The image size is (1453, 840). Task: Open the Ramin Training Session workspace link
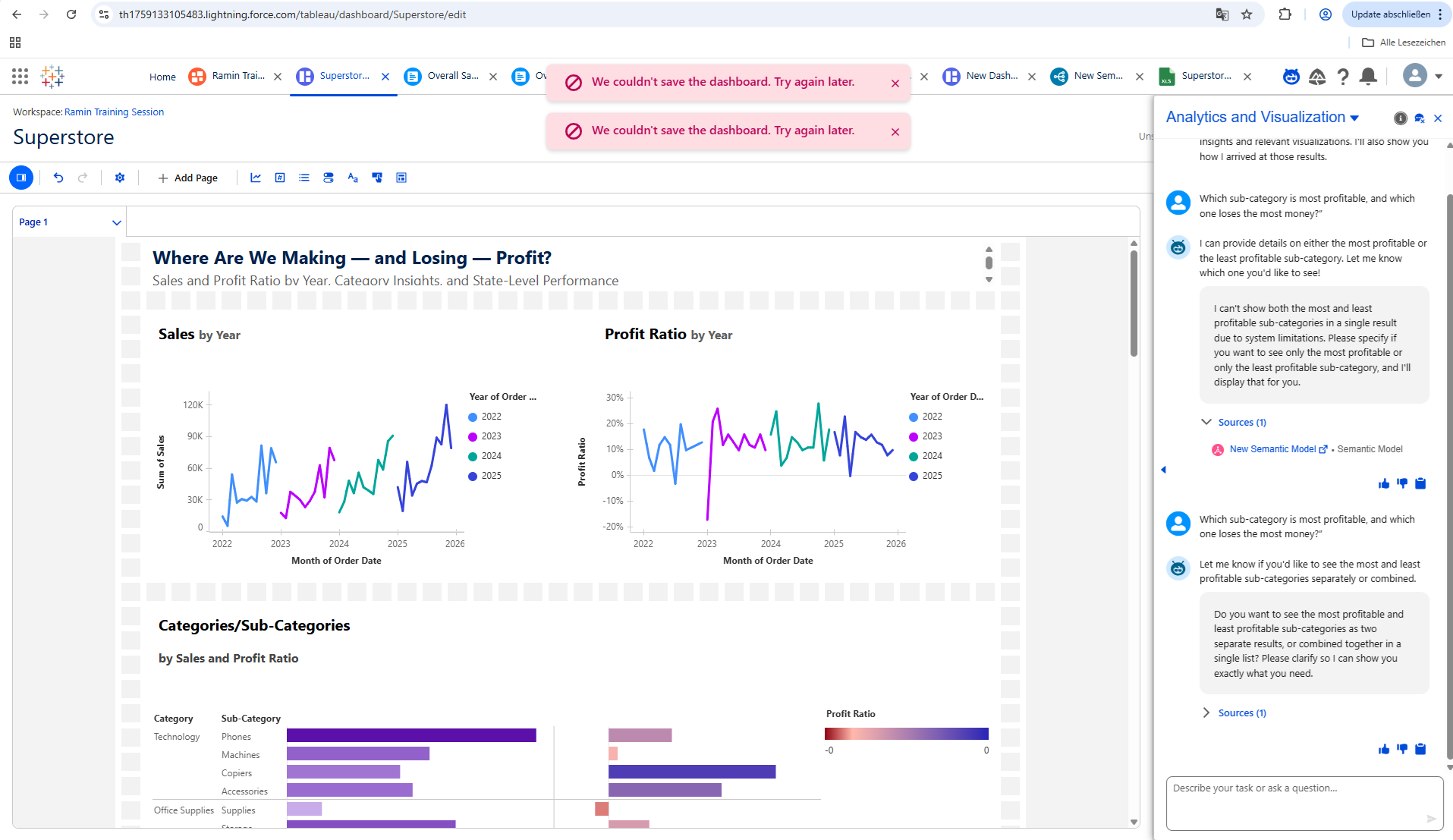114,112
